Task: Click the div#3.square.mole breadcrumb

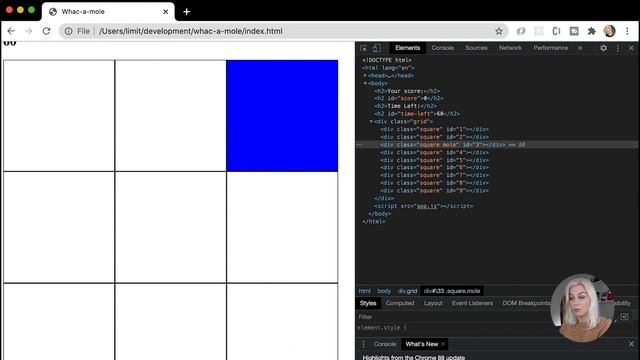Action: [x=452, y=291]
